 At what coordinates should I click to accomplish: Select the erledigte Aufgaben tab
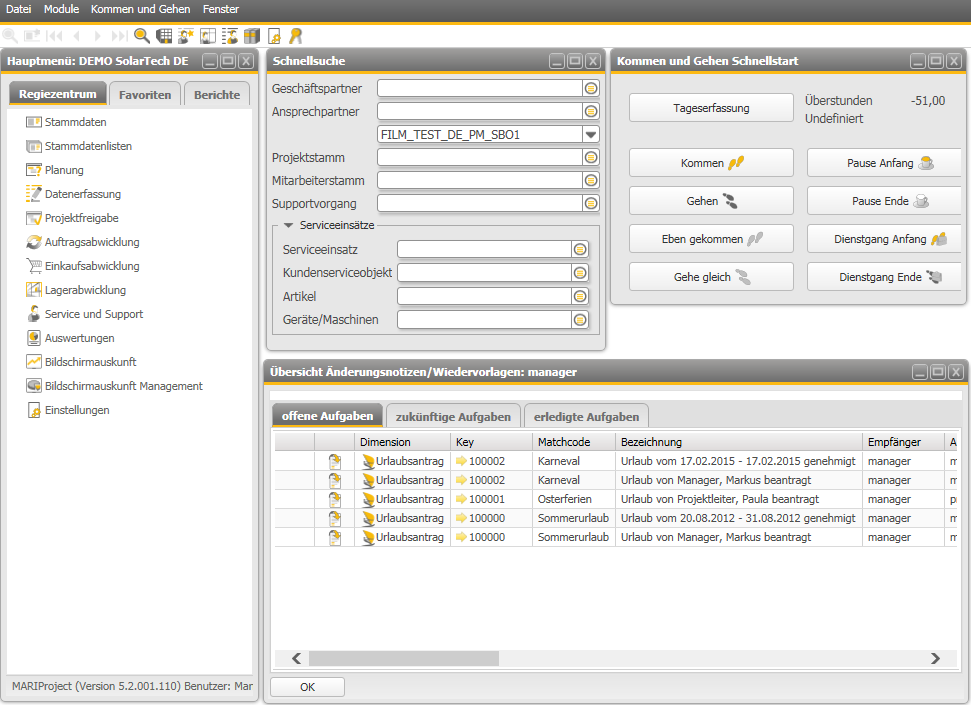(585, 416)
